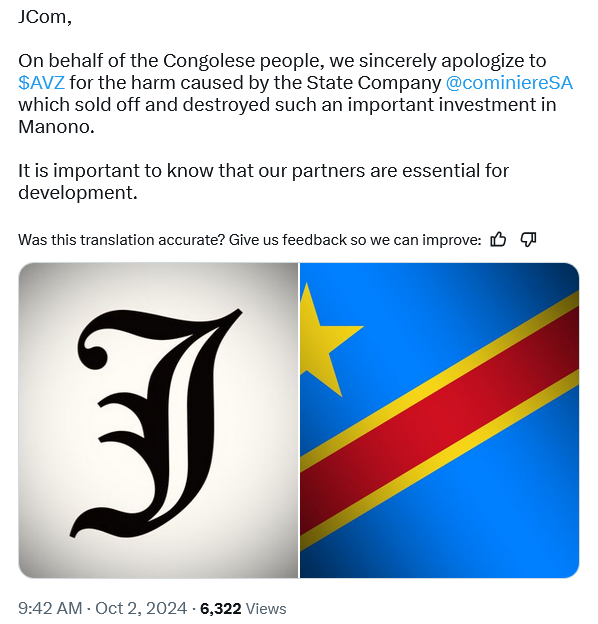Click the word 'development.' in the post
This screenshot has width=598, height=624.
pyautogui.click(x=78, y=193)
